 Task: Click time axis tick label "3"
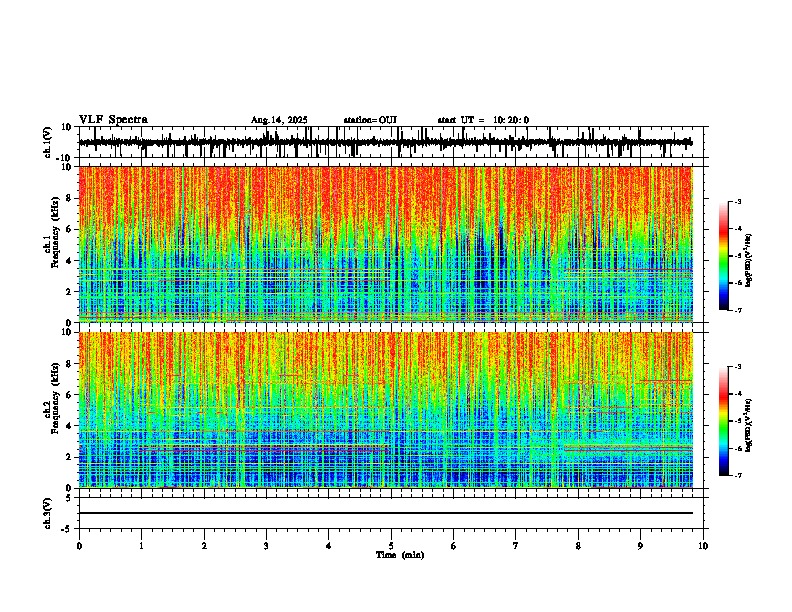click(266, 546)
